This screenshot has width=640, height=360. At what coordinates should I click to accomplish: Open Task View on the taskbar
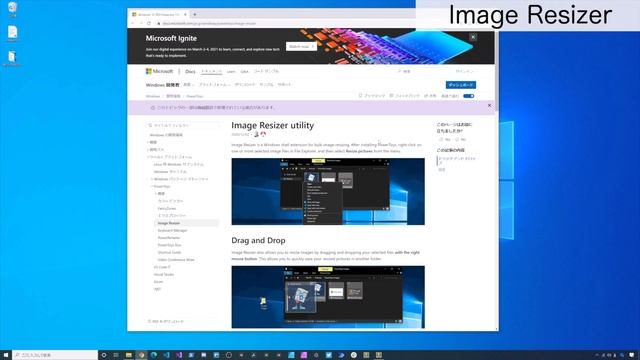tap(116, 355)
